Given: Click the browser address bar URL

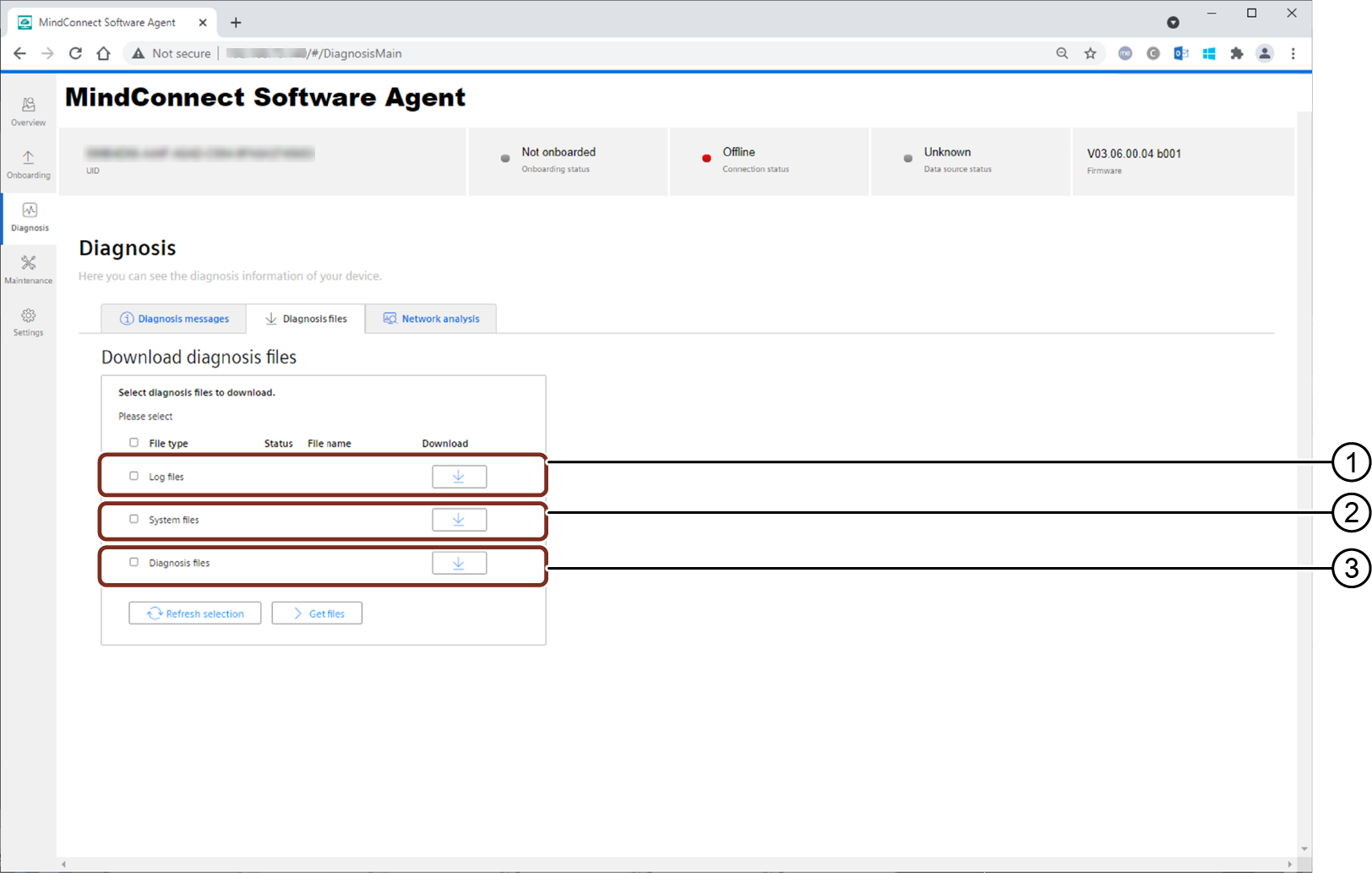Looking at the screenshot, I should tap(314, 53).
